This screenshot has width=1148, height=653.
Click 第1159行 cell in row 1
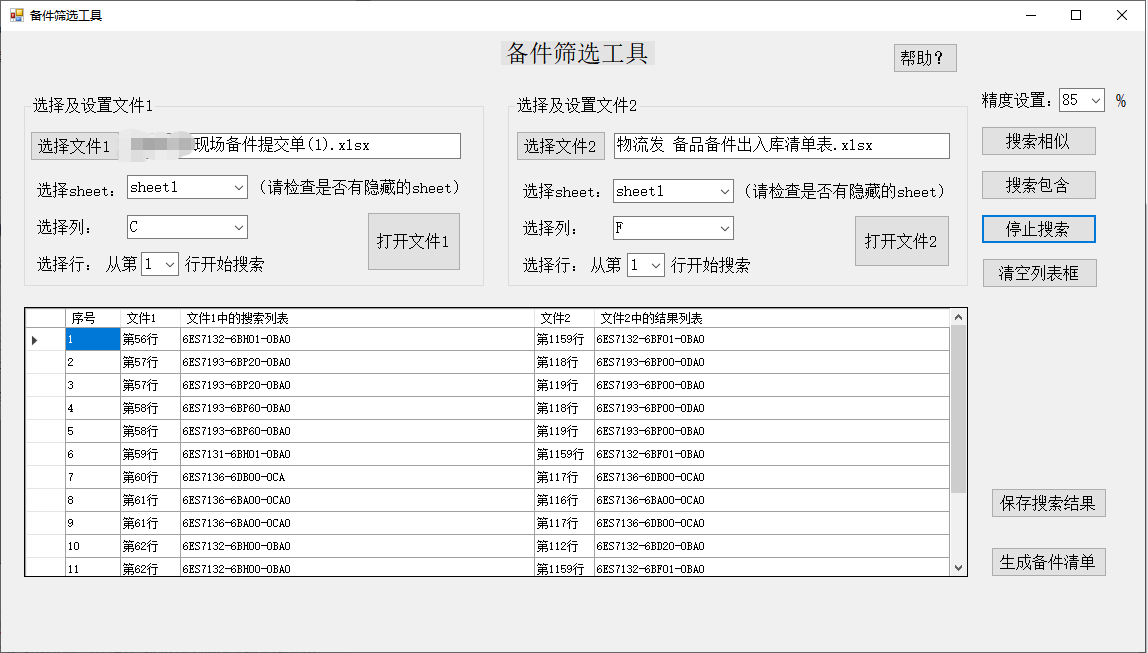pyautogui.click(x=564, y=340)
